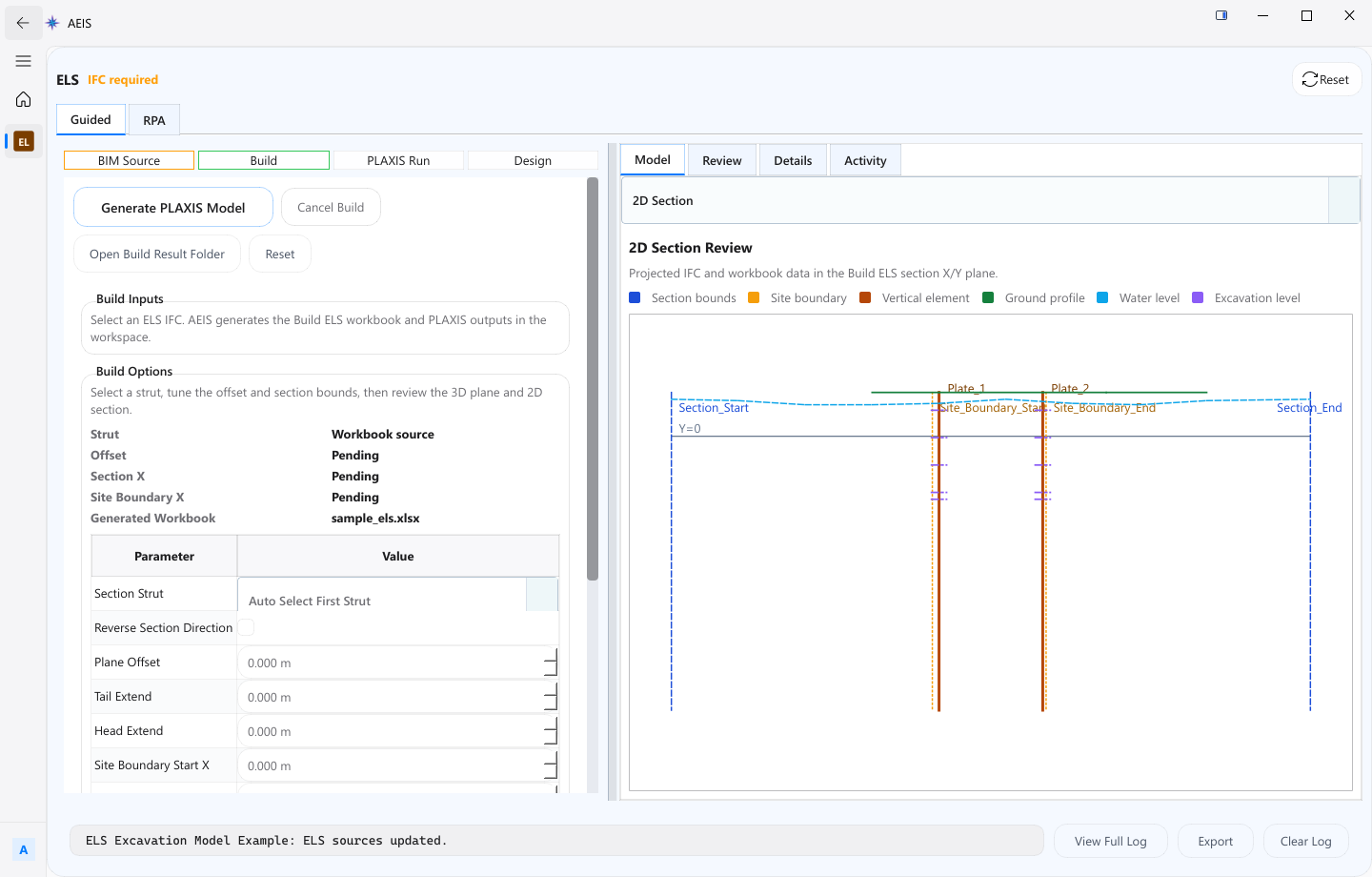This screenshot has height=877, width=1372.
Task: Click the Y=0 label in diagram
Action: click(x=690, y=429)
